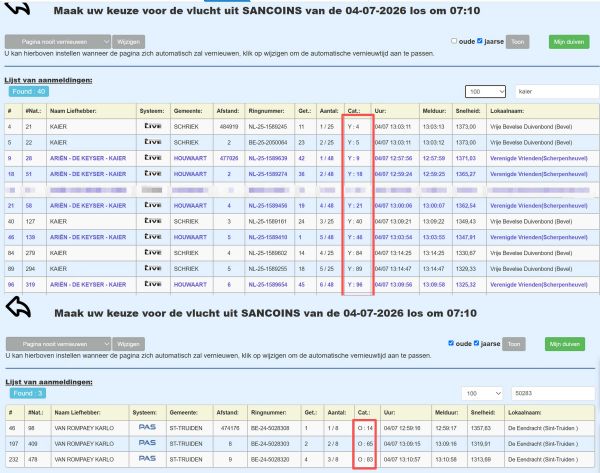This screenshot has width=600, height=473.
Task: Click the PAS logo in VAN ROMPAEY row 232
Action: (147, 458)
